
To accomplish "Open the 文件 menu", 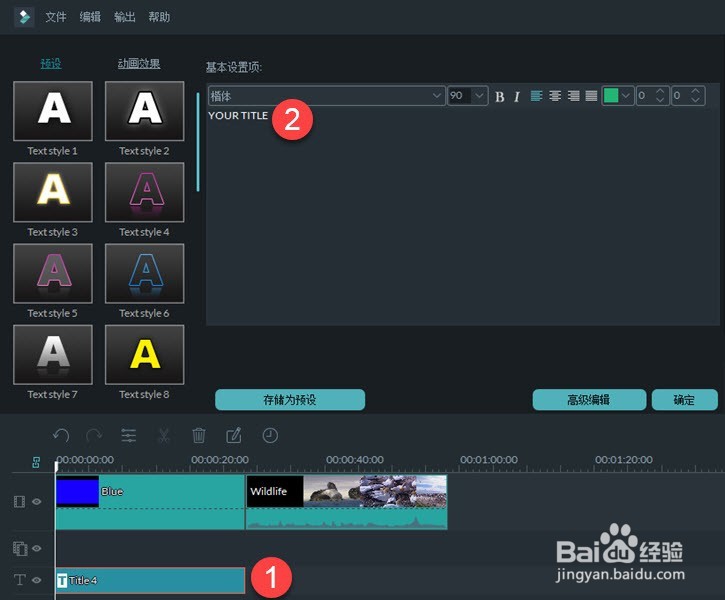I will coord(55,17).
